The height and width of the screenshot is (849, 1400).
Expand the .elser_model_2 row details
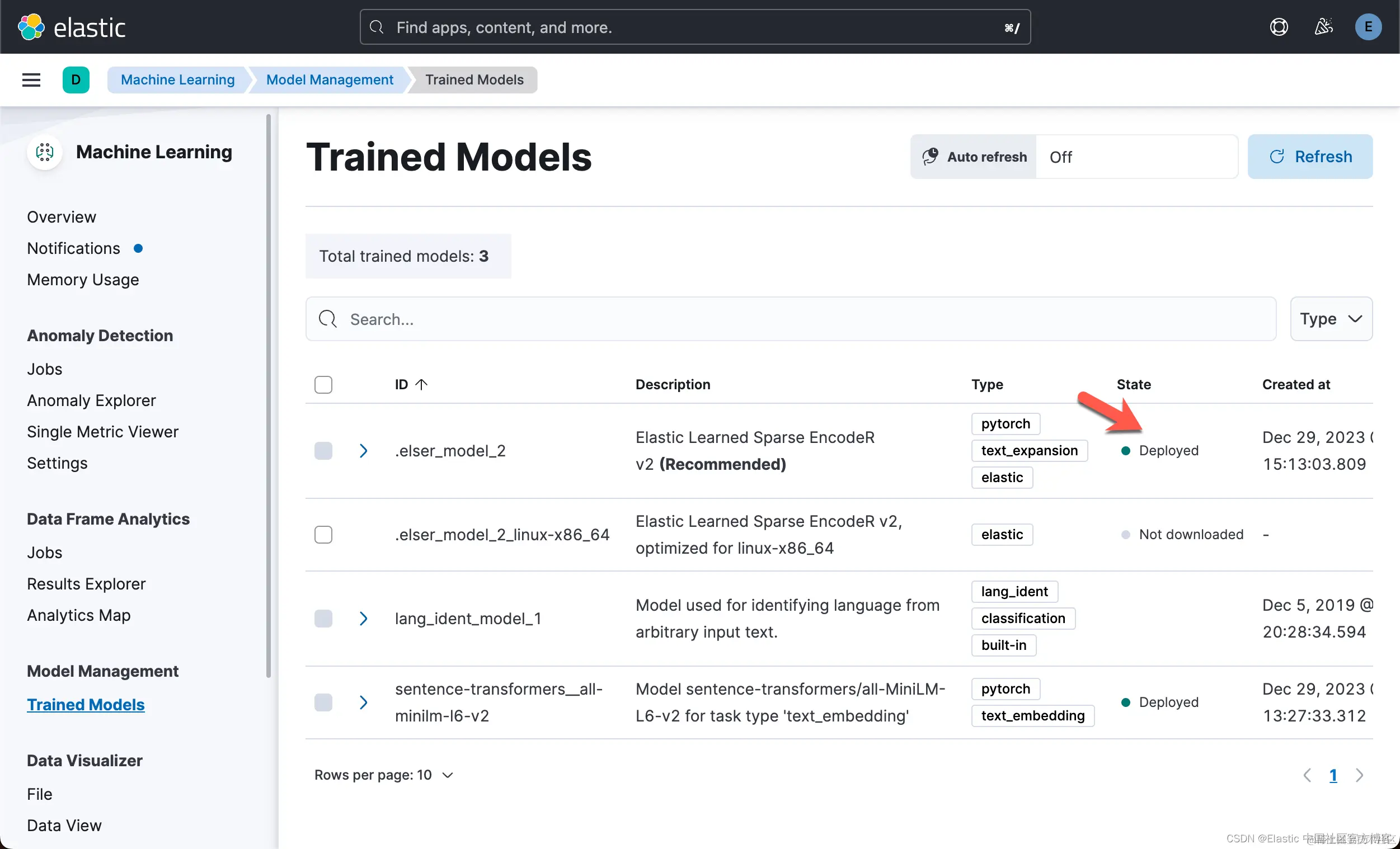coord(364,451)
